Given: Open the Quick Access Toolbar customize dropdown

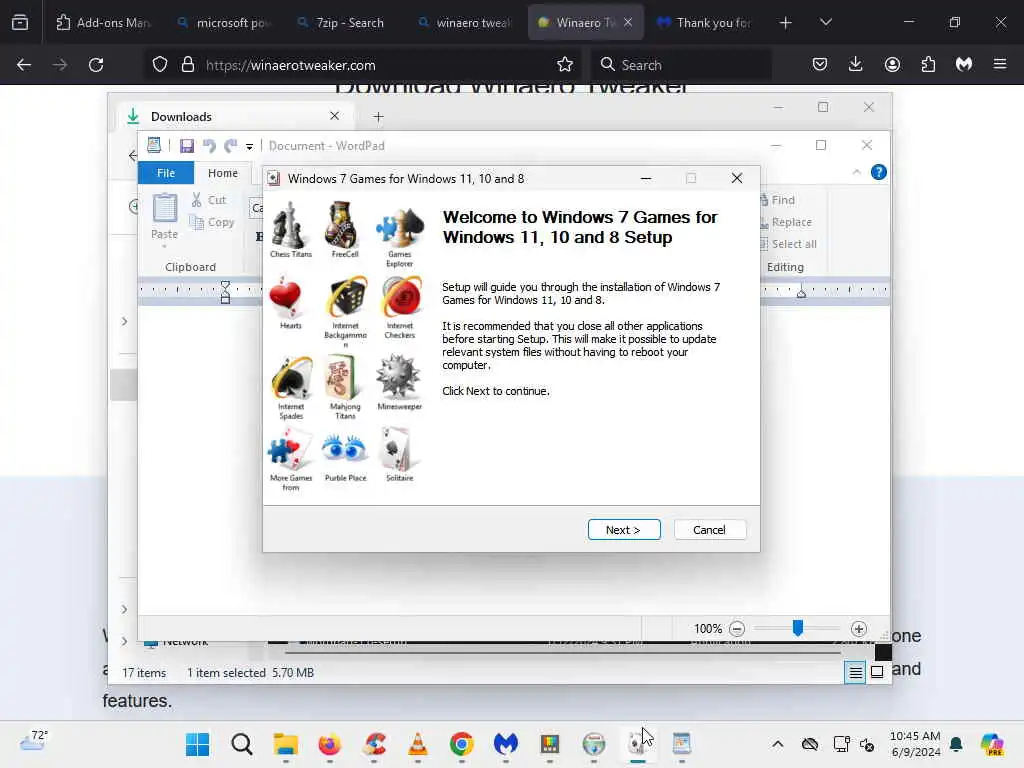Looking at the screenshot, I should coord(249,146).
